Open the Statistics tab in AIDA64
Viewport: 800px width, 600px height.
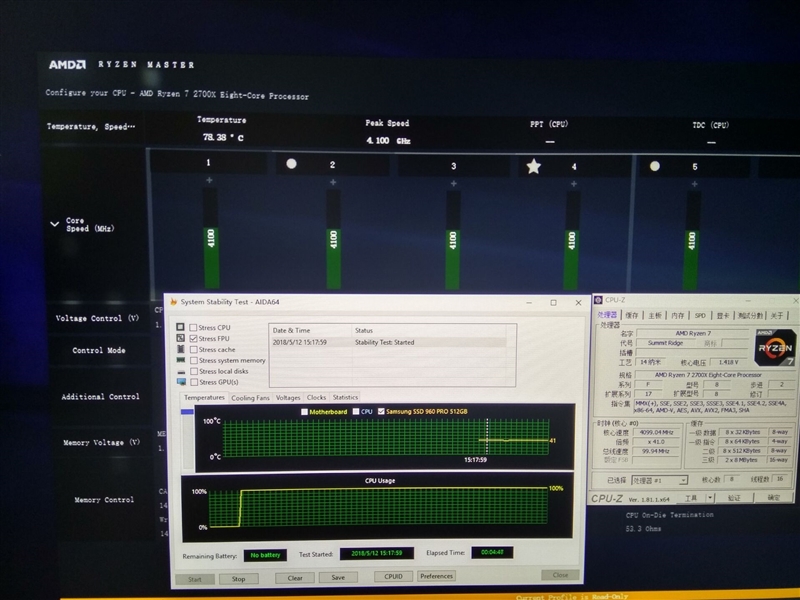point(345,397)
